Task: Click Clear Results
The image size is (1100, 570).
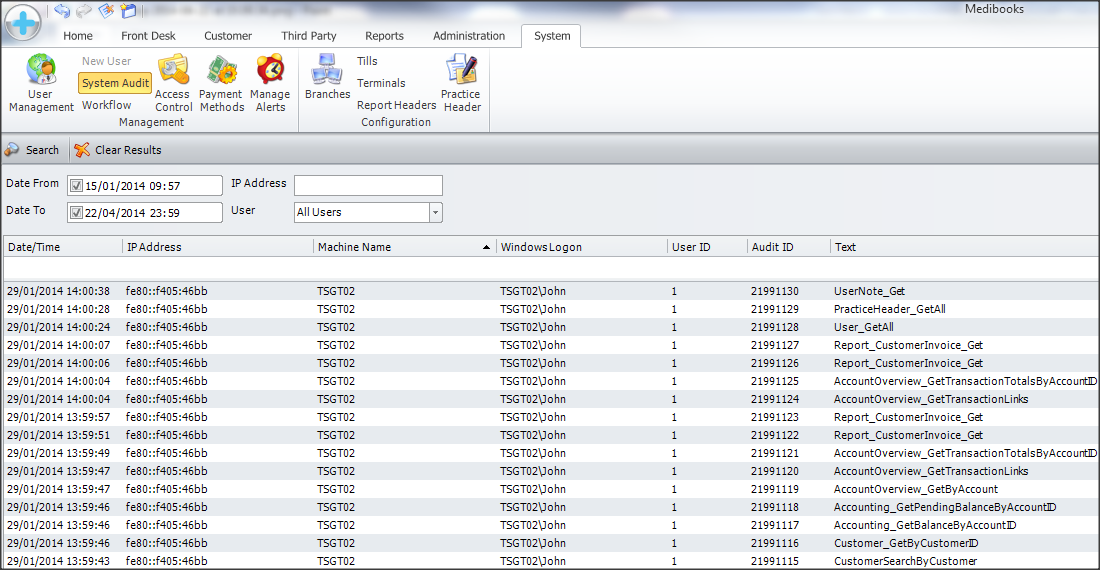Action: (118, 150)
